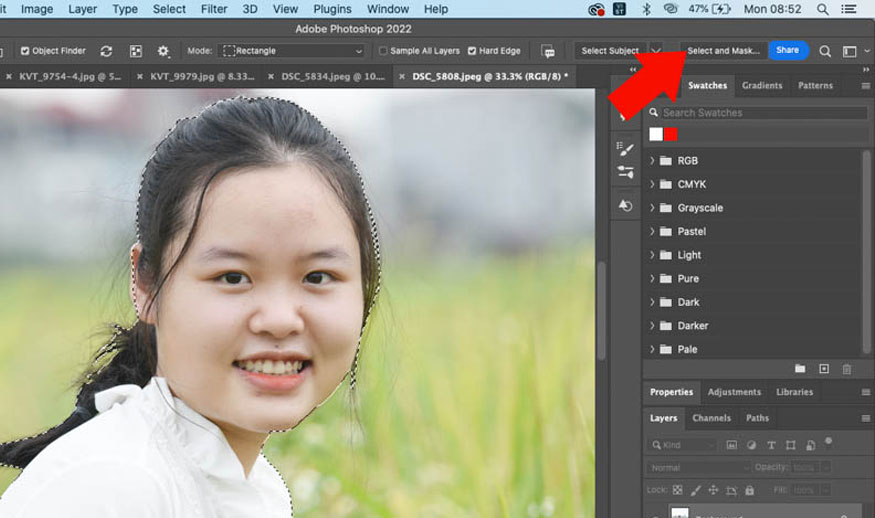Image resolution: width=875 pixels, height=518 pixels.
Task: Open Photoshop search magnifier in options bar
Action: [x=825, y=51]
